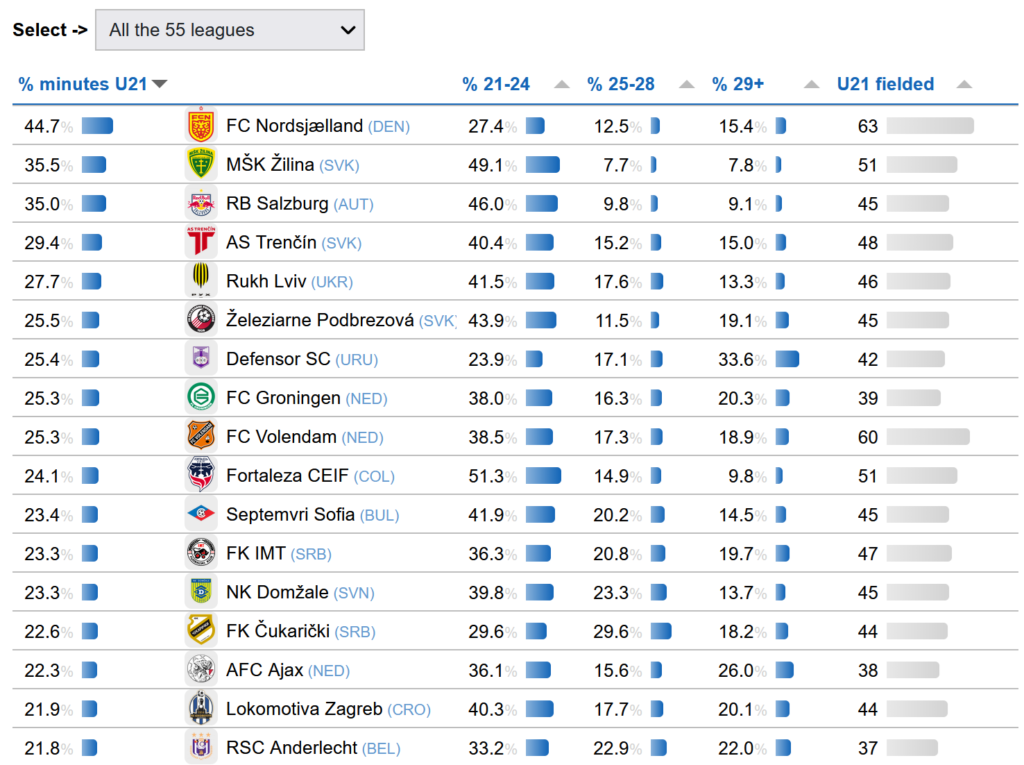
Task: Click the FC Volendam club logo
Action: tap(201, 437)
